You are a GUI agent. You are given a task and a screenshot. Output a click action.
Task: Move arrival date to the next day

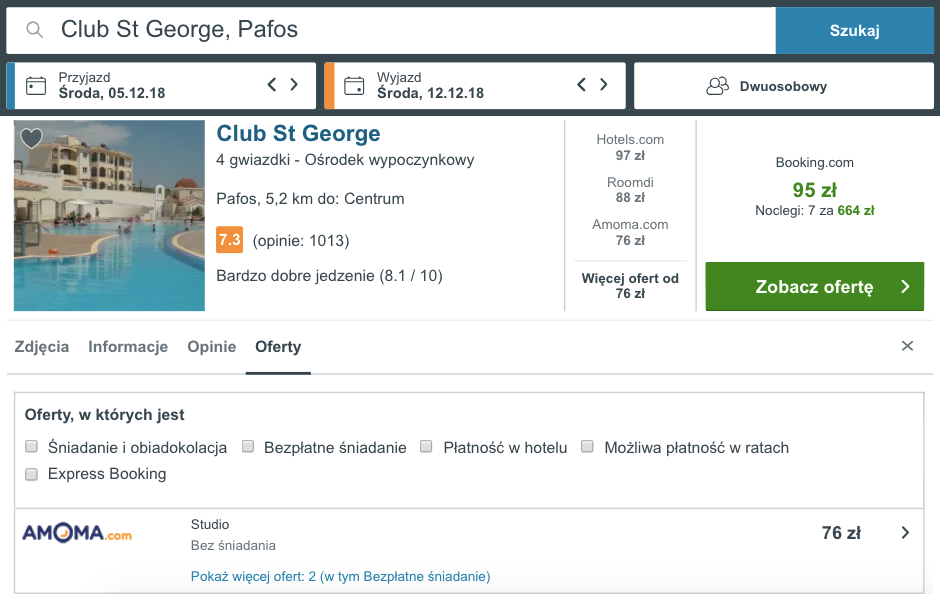(x=294, y=85)
